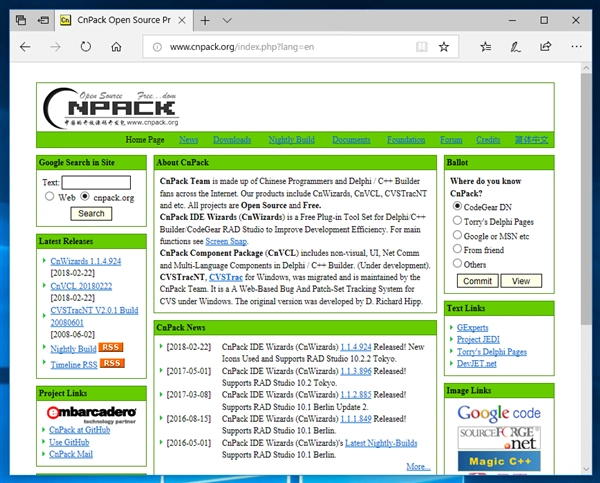Image resolution: width=600 pixels, height=483 pixels.
Task: Click the Google code image link
Action: click(499, 413)
